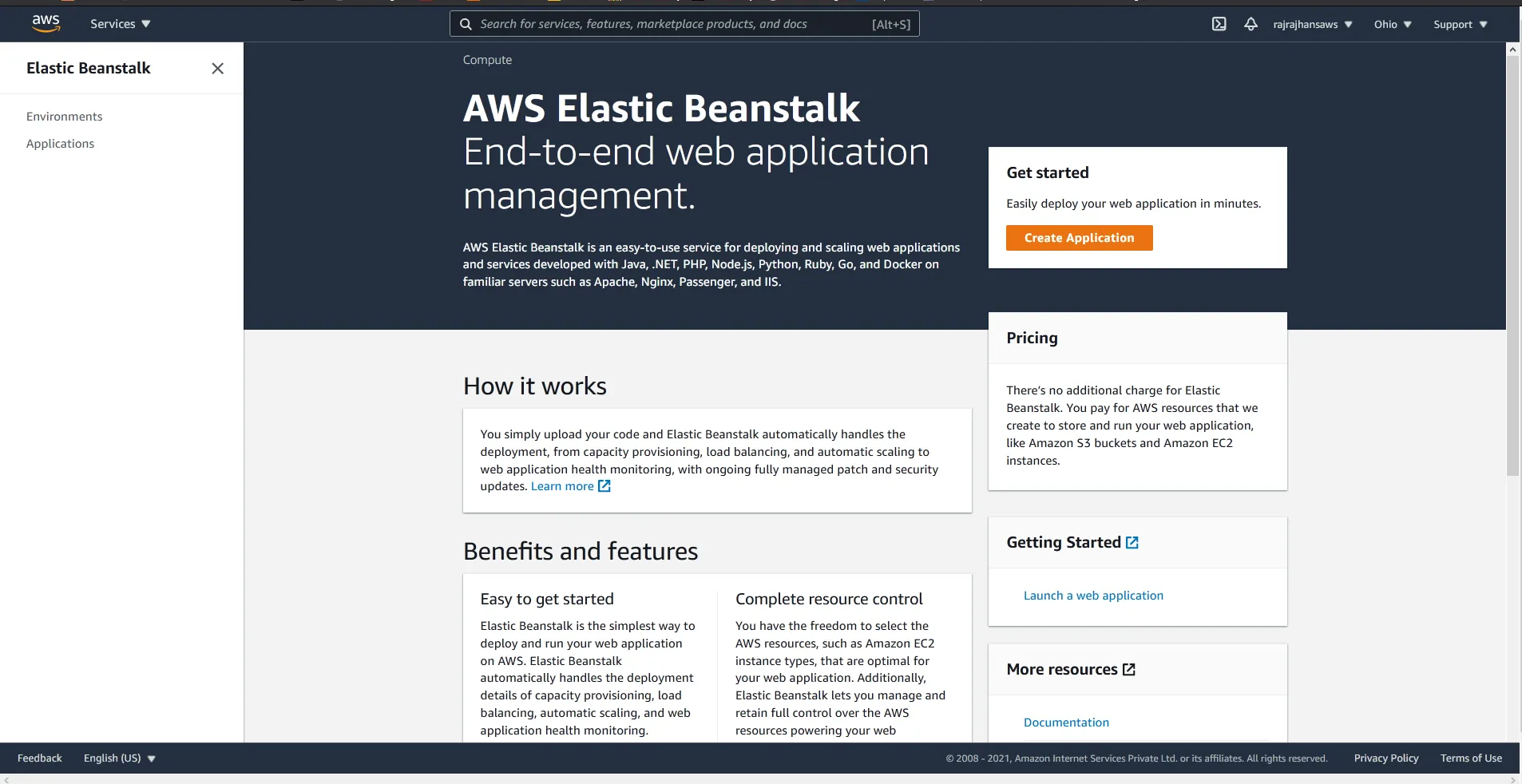Image resolution: width=1522 pixels, height=784 pixels.
Task: Open the Support dropdown
Action: pyautogui.click(x=1461, y=24)
